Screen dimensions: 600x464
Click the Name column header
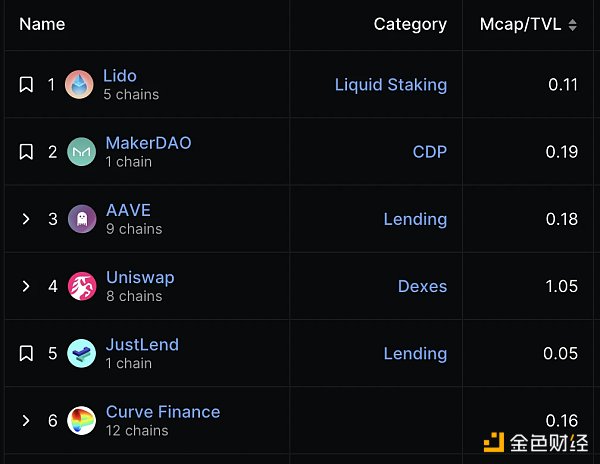tap(42, 24)
